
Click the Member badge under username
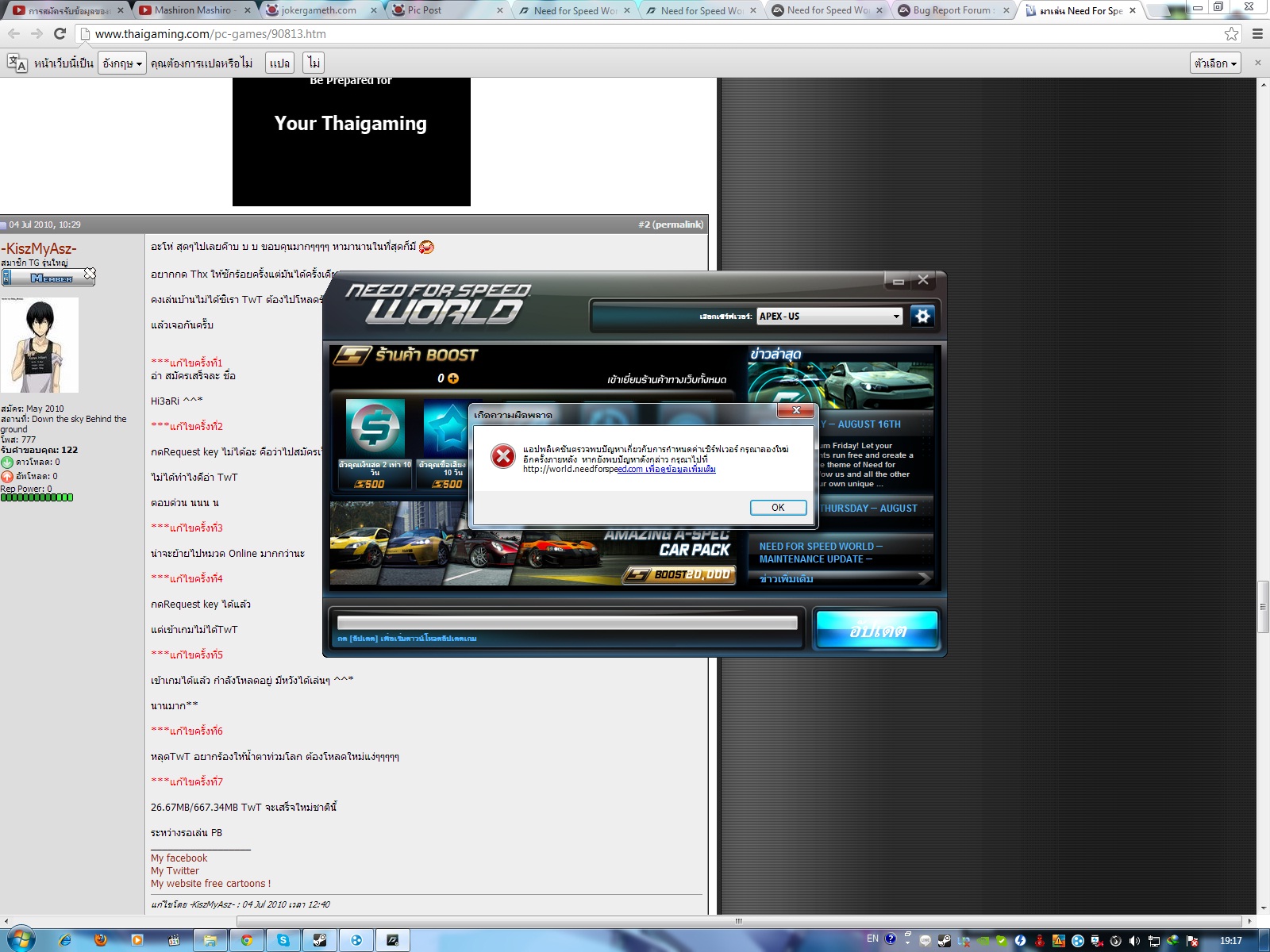48,277
